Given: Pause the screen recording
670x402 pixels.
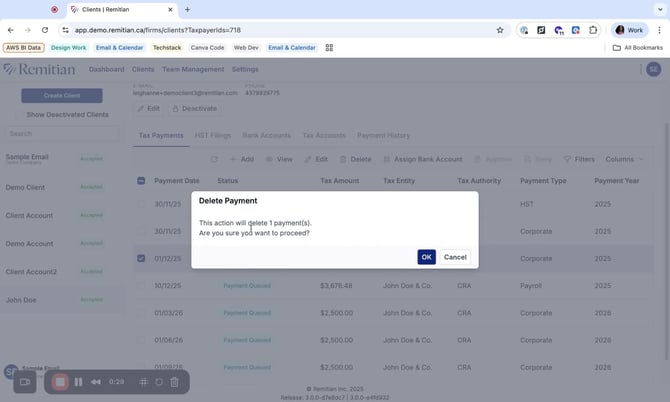Looking at the screenshot, I should [78, 382].
